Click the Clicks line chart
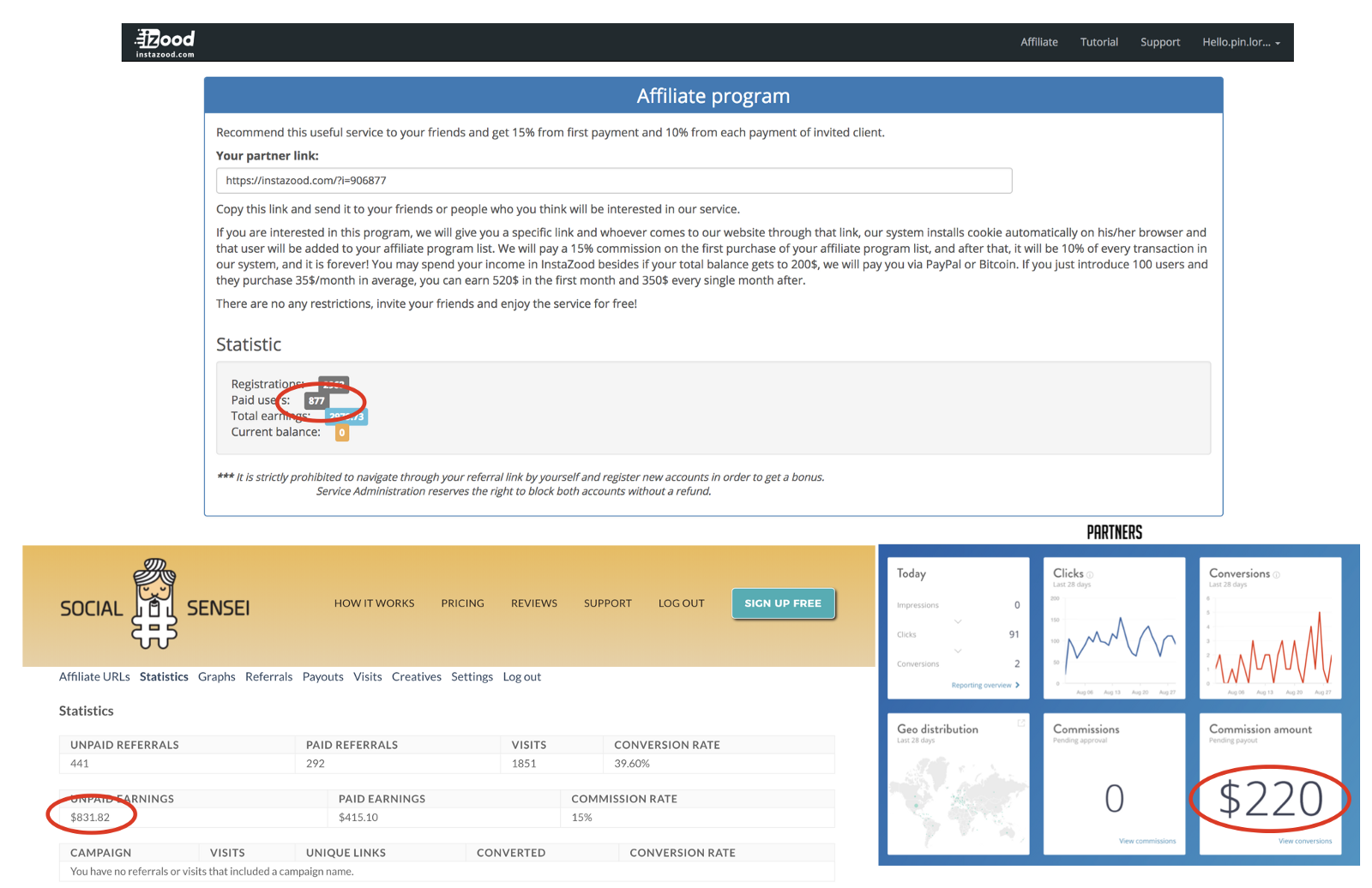The width and height of the screenshot is (1372, 888). coord(1114,643)
